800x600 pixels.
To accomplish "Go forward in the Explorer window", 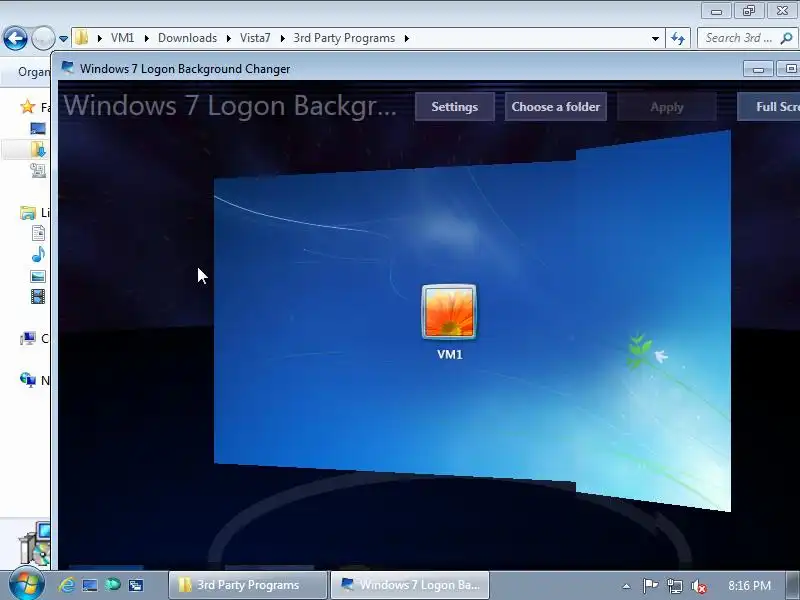I will click(x=43, y=38).
